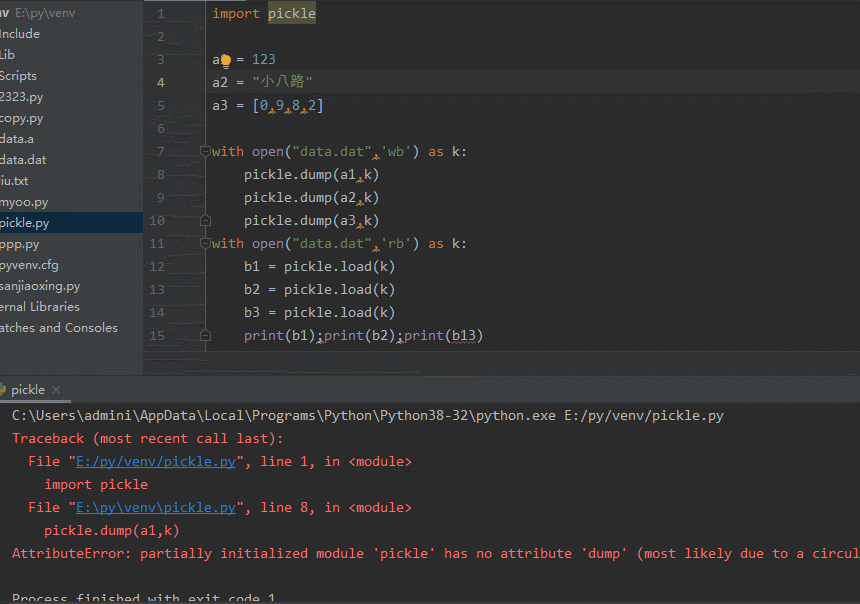Collapse the fold marker at line 11
The image size is (860, 604).
pyautogui.click(x=205, y=243)
